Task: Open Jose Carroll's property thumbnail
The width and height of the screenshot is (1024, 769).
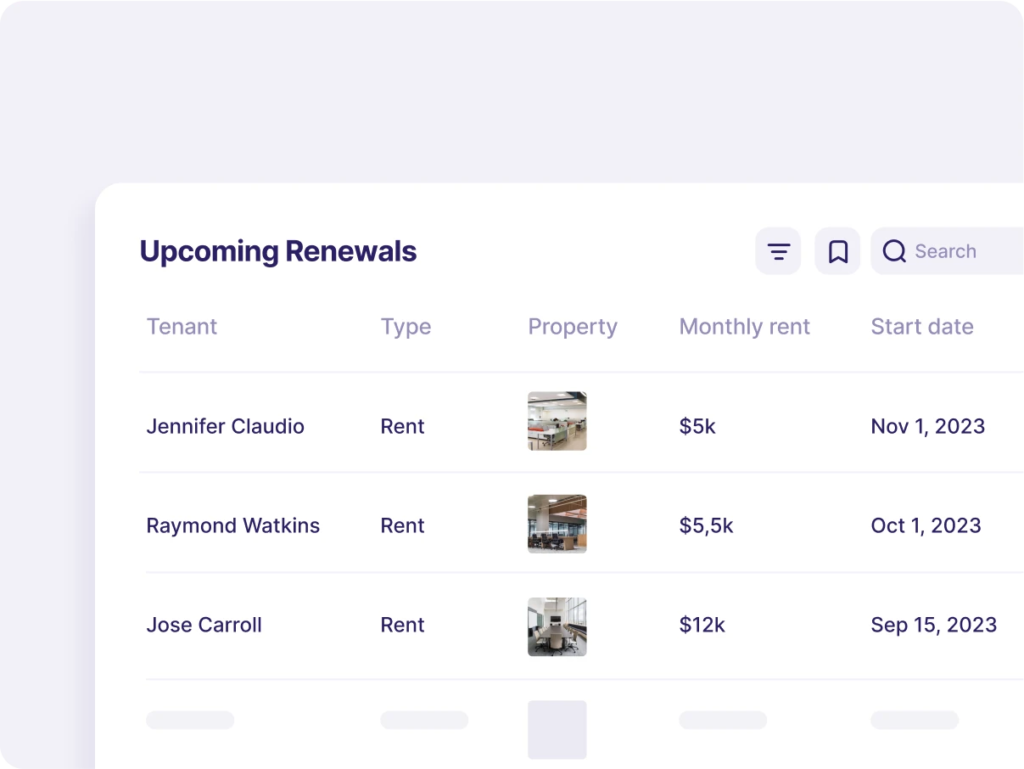Action: pos(557,627)
